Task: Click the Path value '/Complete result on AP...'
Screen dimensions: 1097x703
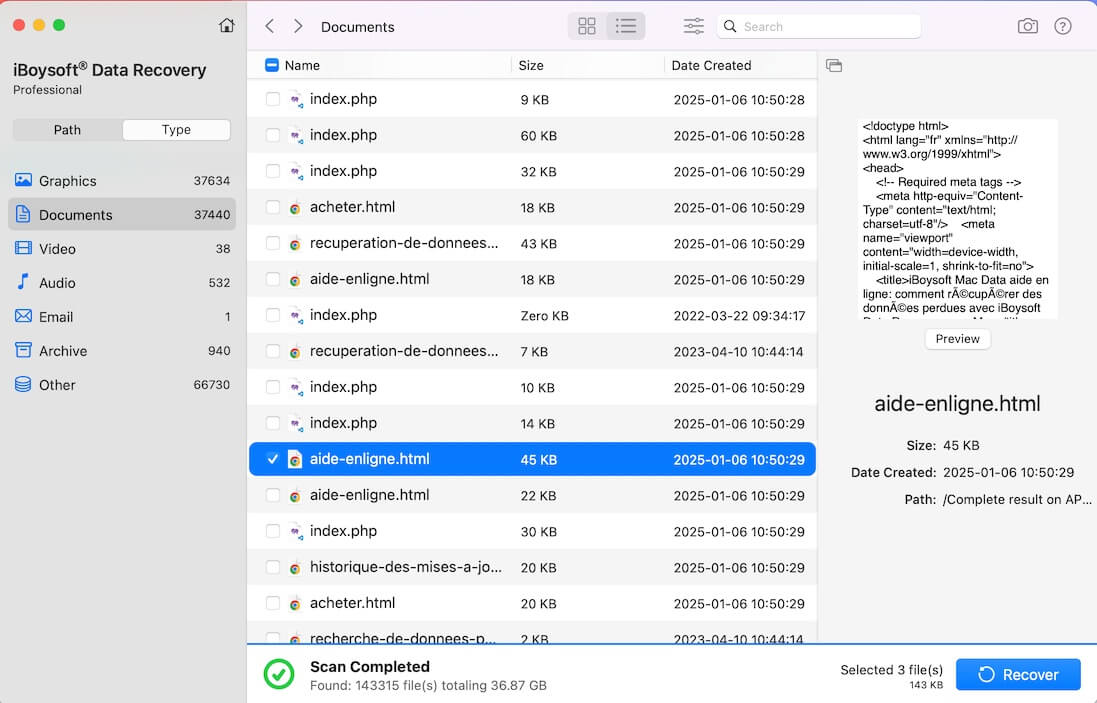Action: pyautogui.click(x=1017, y=500)
